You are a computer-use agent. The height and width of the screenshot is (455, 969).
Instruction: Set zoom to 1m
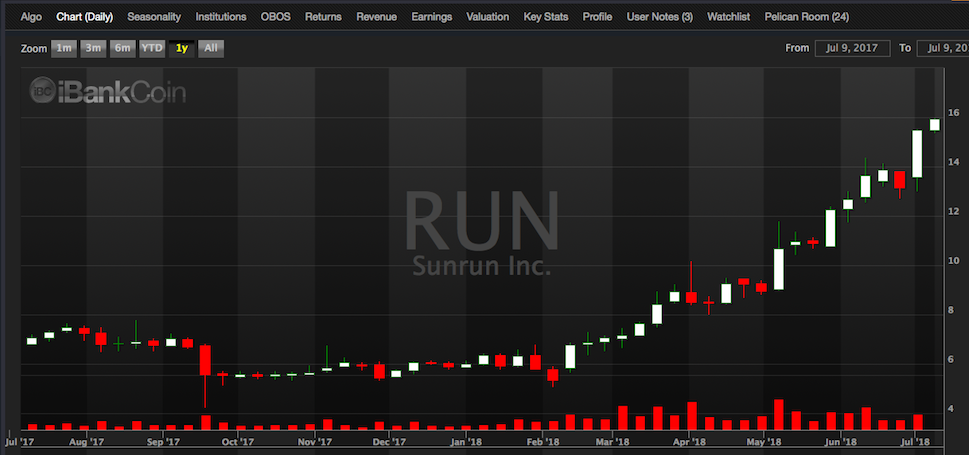click(x=64, y=48)
